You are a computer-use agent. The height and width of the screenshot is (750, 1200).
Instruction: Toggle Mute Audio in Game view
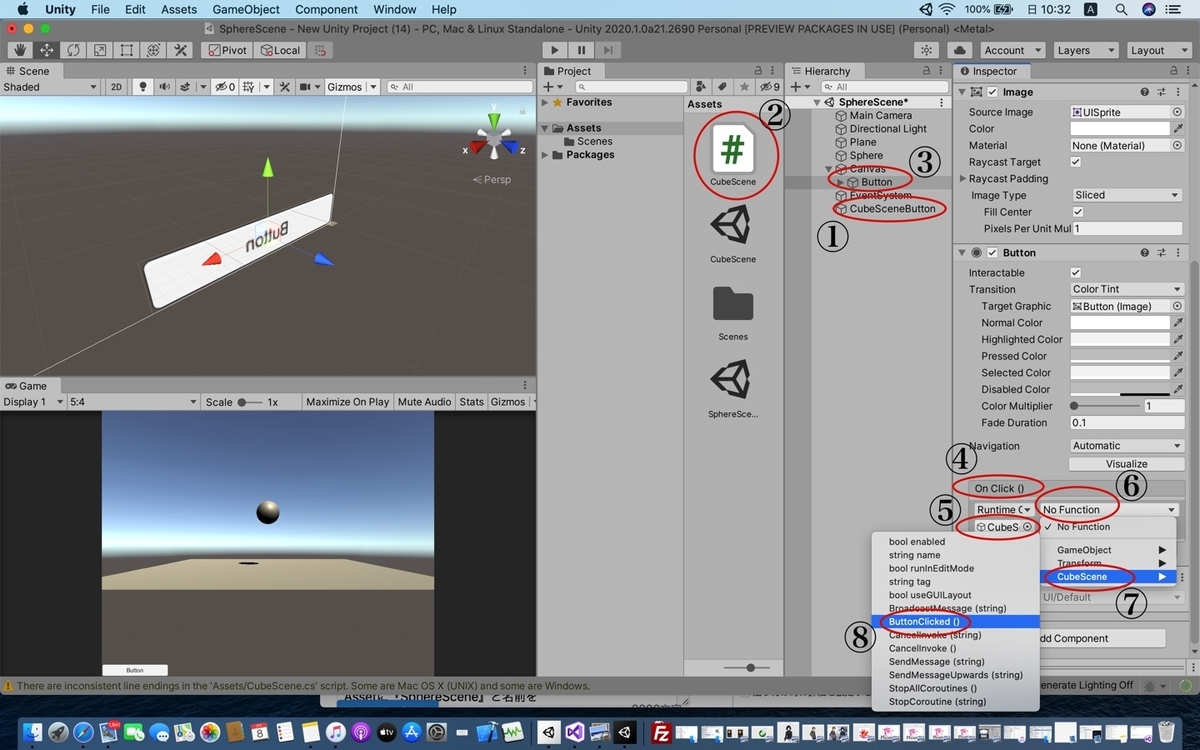(x=424, y=402)
